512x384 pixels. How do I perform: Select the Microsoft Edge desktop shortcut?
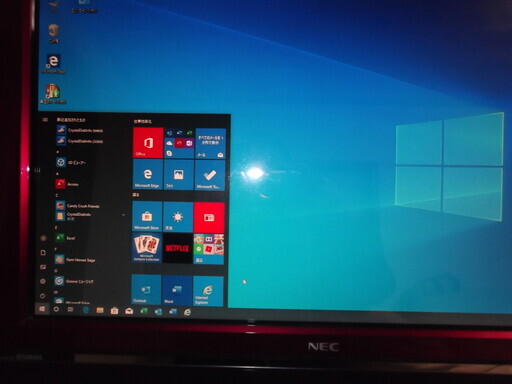[53, 63]
